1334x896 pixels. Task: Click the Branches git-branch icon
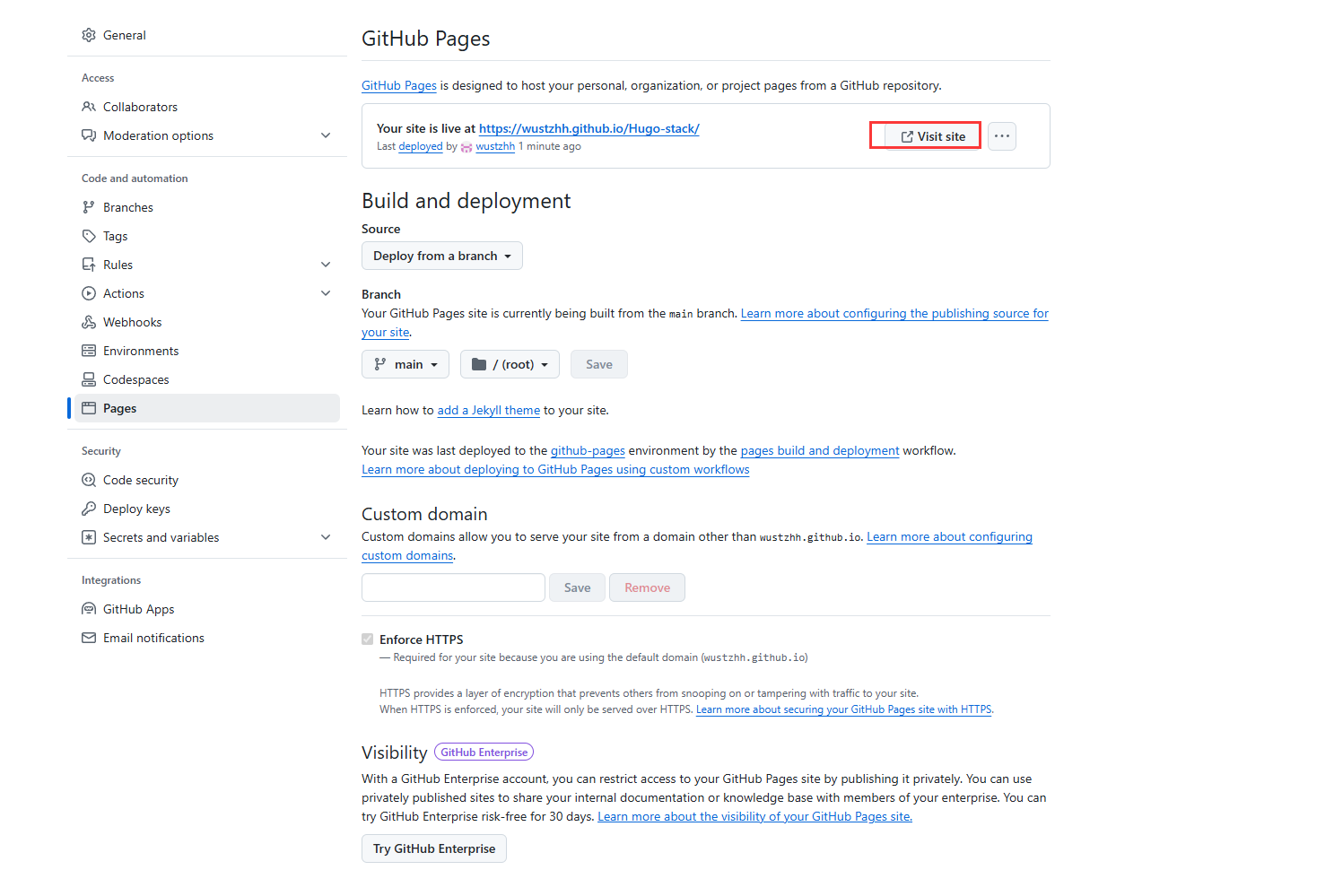[x=89, y=207]
